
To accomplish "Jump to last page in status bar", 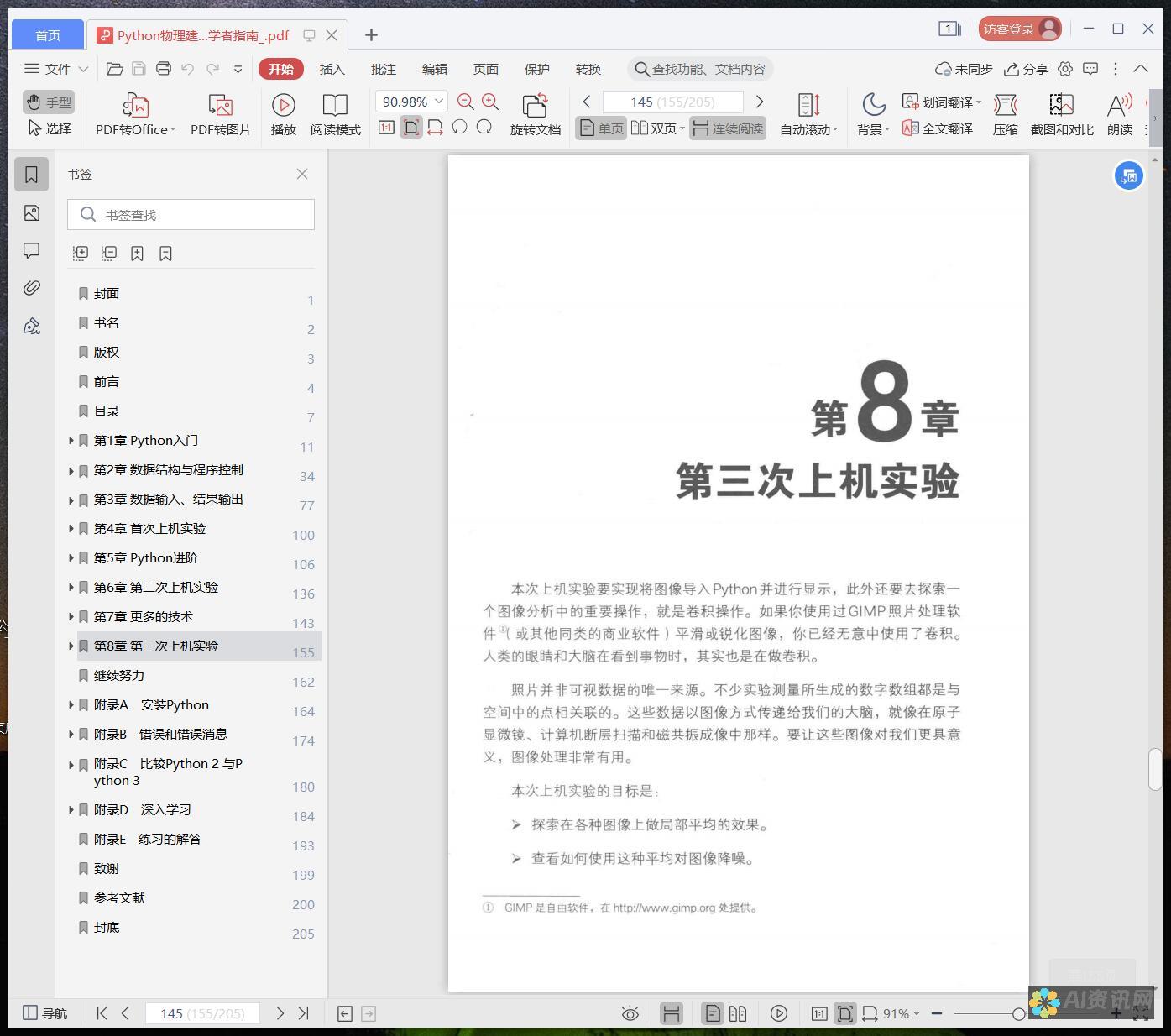I will [304, 1013].
